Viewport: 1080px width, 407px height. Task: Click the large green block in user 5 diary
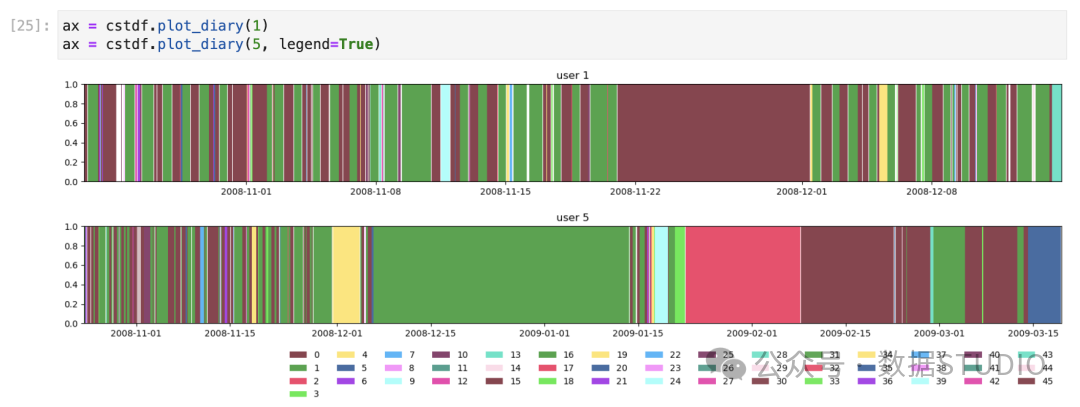(501, 274)
